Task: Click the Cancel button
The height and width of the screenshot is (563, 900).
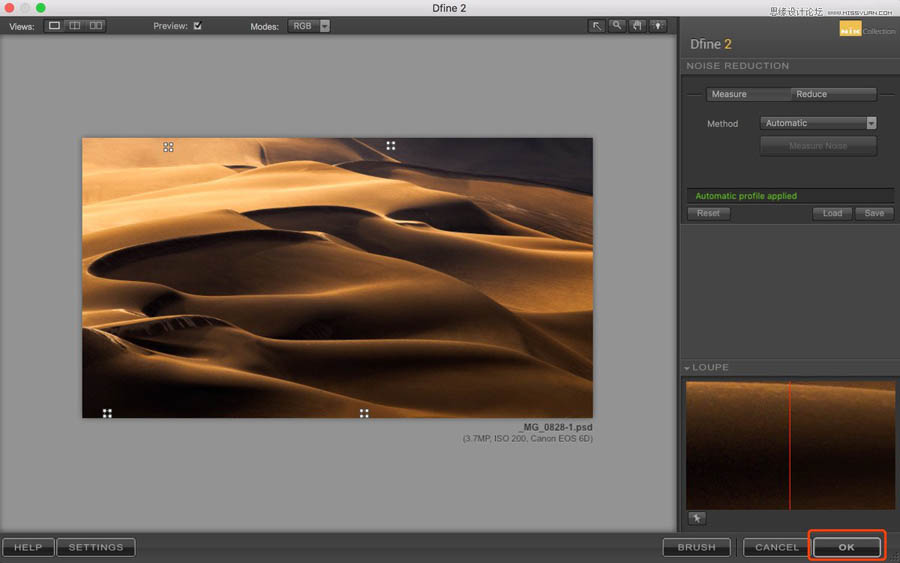Action: pyautogui.click(x=777, y=547)
